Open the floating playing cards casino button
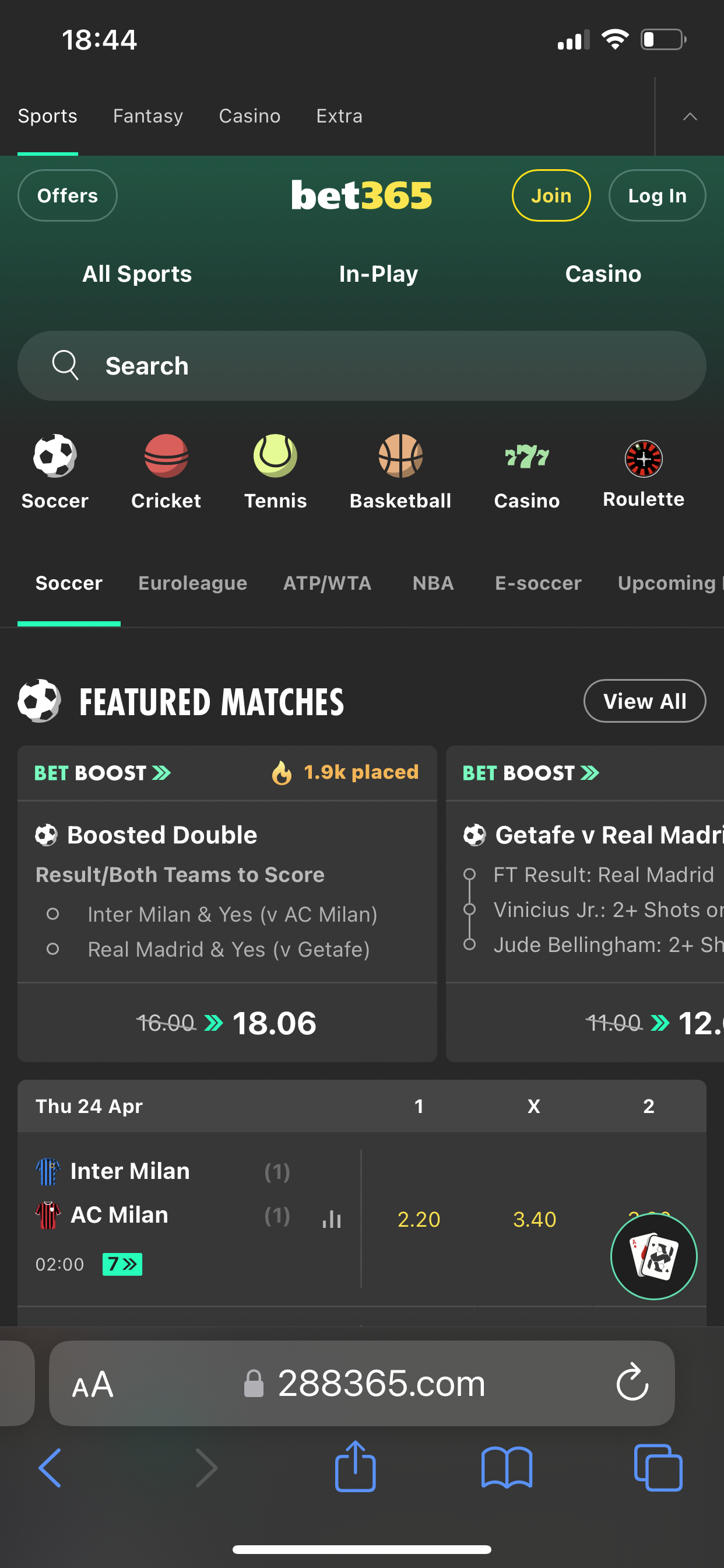 653,1256
